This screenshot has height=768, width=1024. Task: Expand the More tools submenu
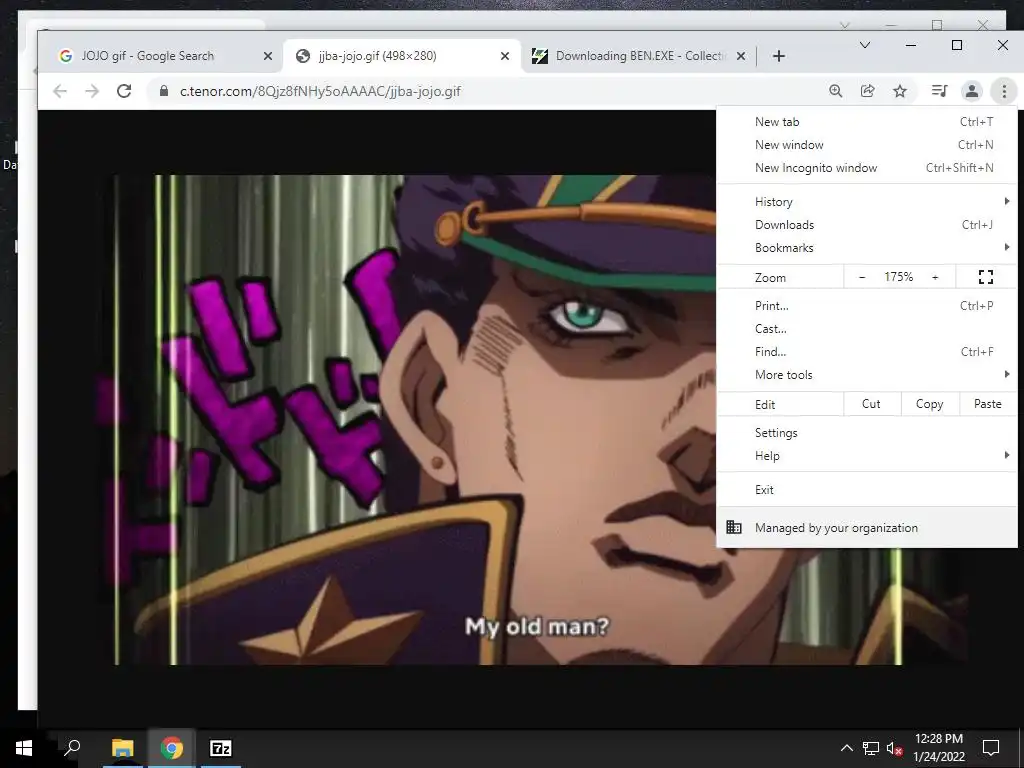point(867,375)
